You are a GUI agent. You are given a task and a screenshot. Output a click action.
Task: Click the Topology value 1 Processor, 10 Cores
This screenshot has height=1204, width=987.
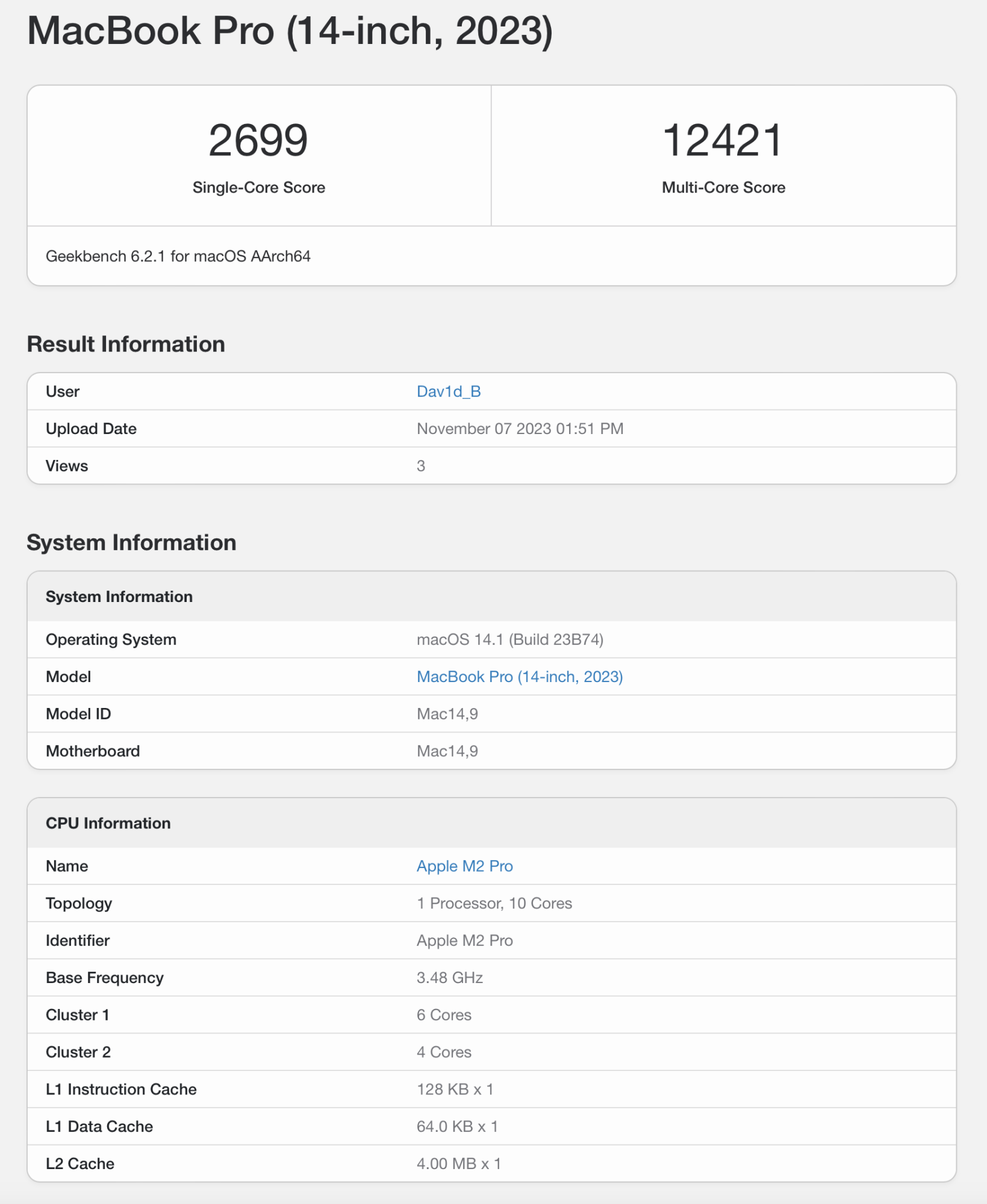coord(494,903)
